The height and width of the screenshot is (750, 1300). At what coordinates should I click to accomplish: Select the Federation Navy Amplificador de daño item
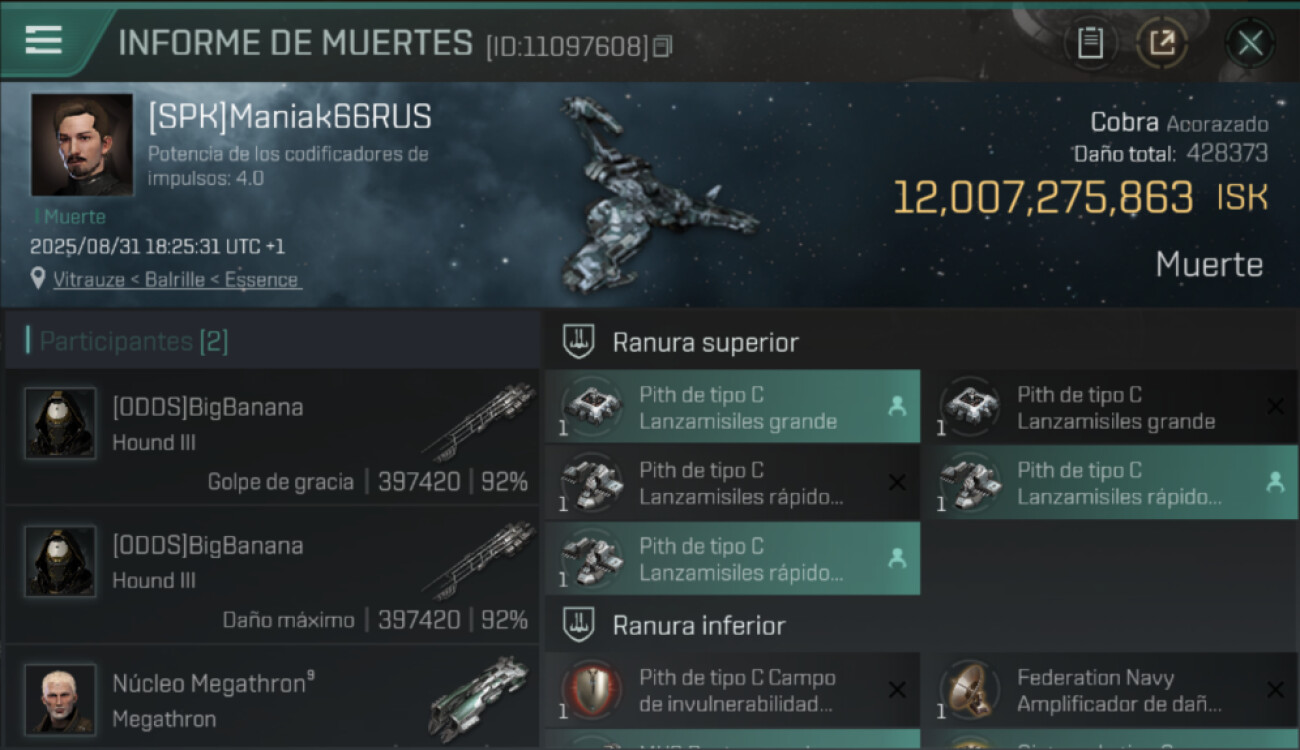pos(1111,690)
